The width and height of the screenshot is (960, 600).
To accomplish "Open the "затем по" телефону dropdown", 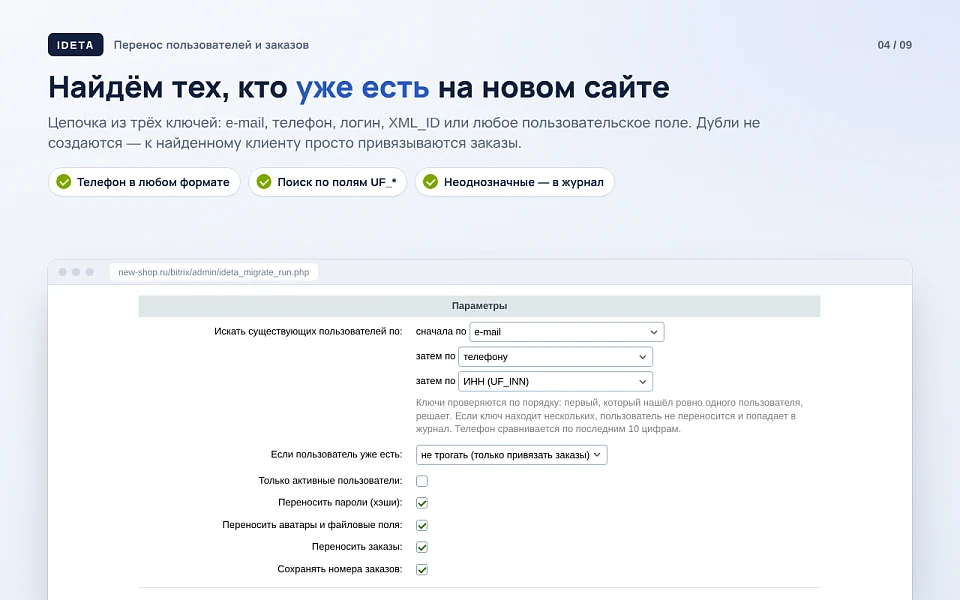I will pyautogui.click(x=555, y=356).
